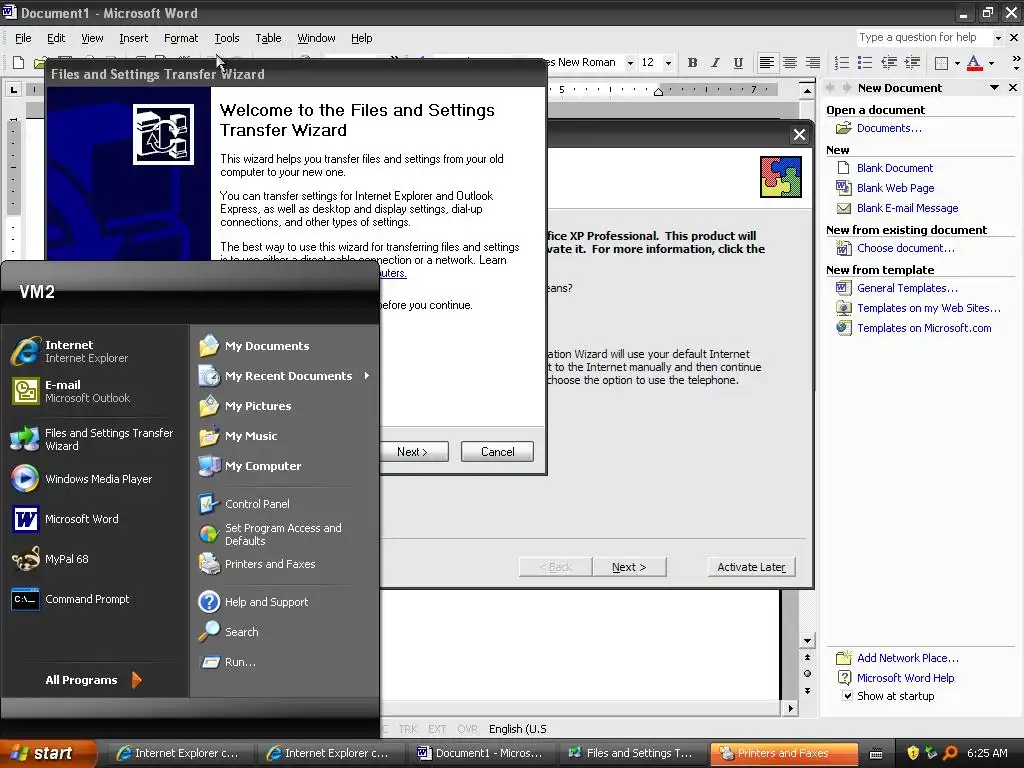Screen dimensions: 1024x768
Task: Decrease the paragraph indent
Action: [x=889, y=63]
